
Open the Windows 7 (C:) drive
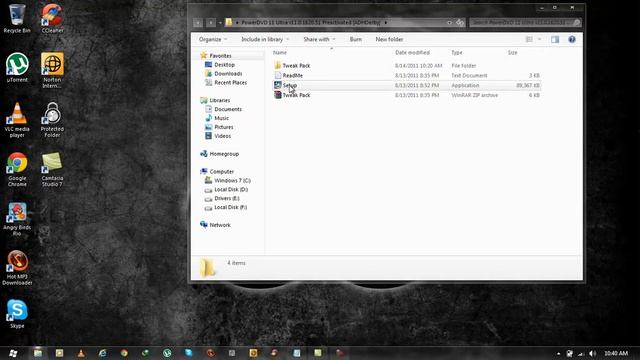(x=232, y=180)
